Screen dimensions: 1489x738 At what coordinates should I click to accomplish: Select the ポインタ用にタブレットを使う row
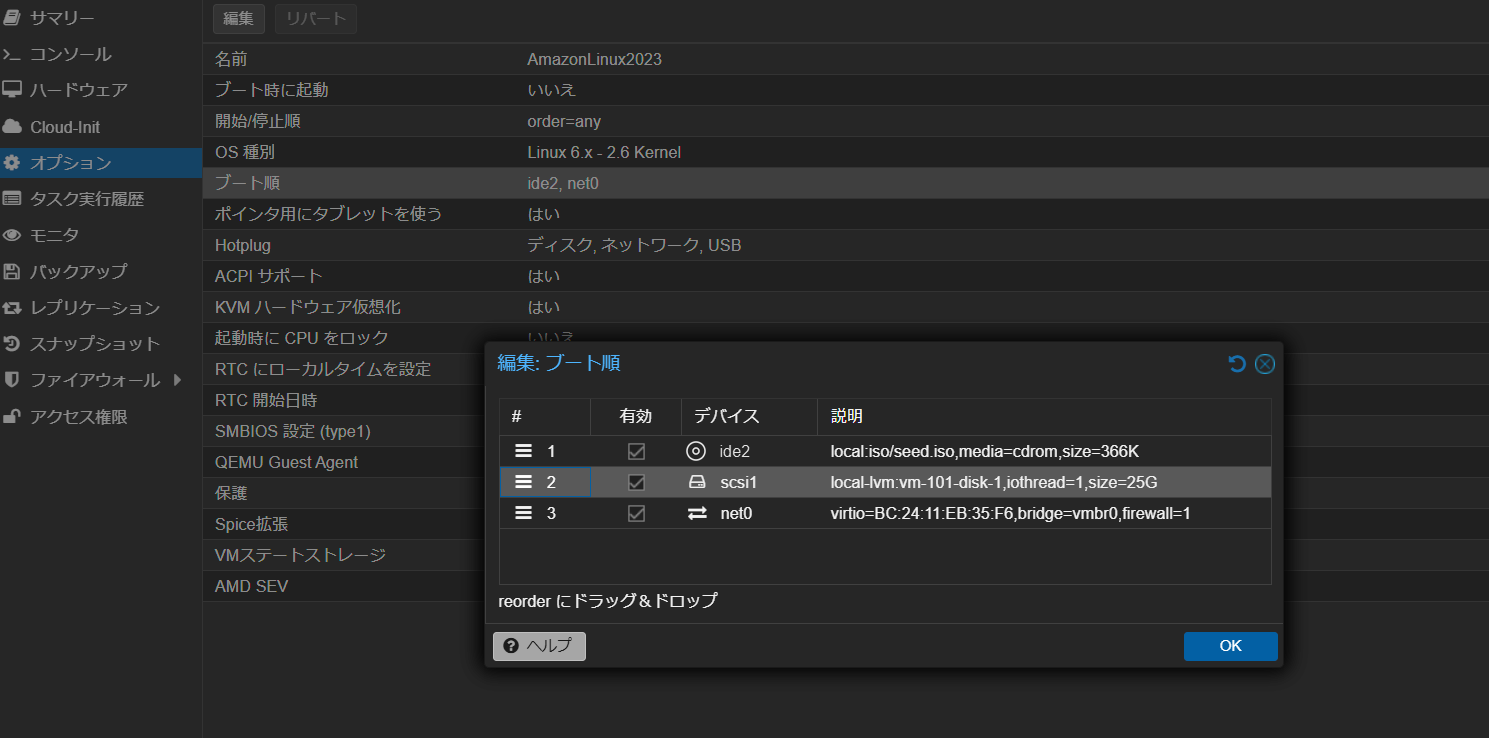pos(845,214)
